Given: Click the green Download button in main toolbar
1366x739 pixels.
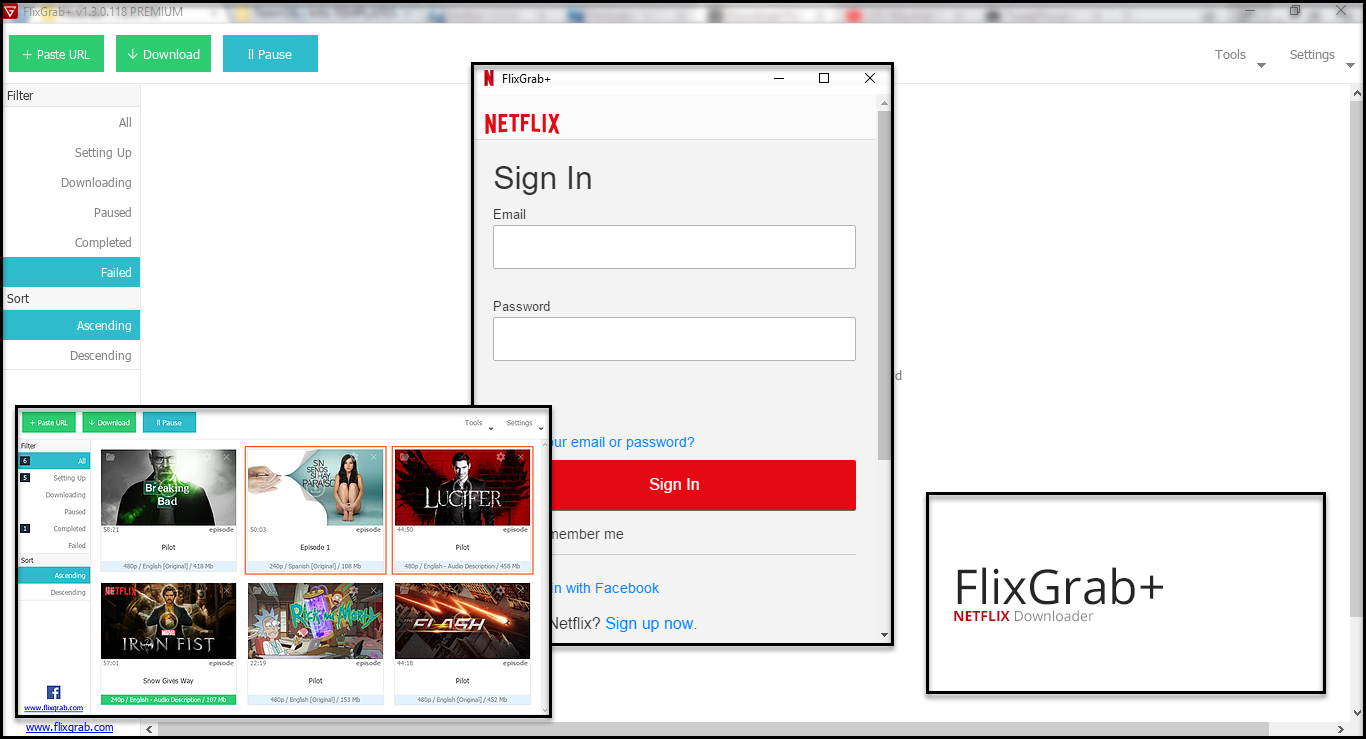Looking at the screenshot, I should pyautogui.click(x=163, y=54).
